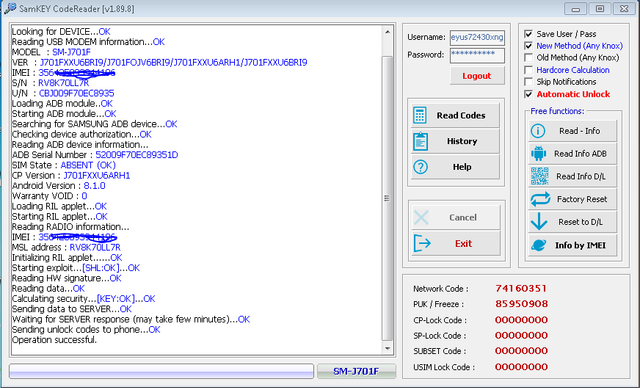
Task: Toggle New Method (Any Knox) checkbox
Action: point(529,46)
